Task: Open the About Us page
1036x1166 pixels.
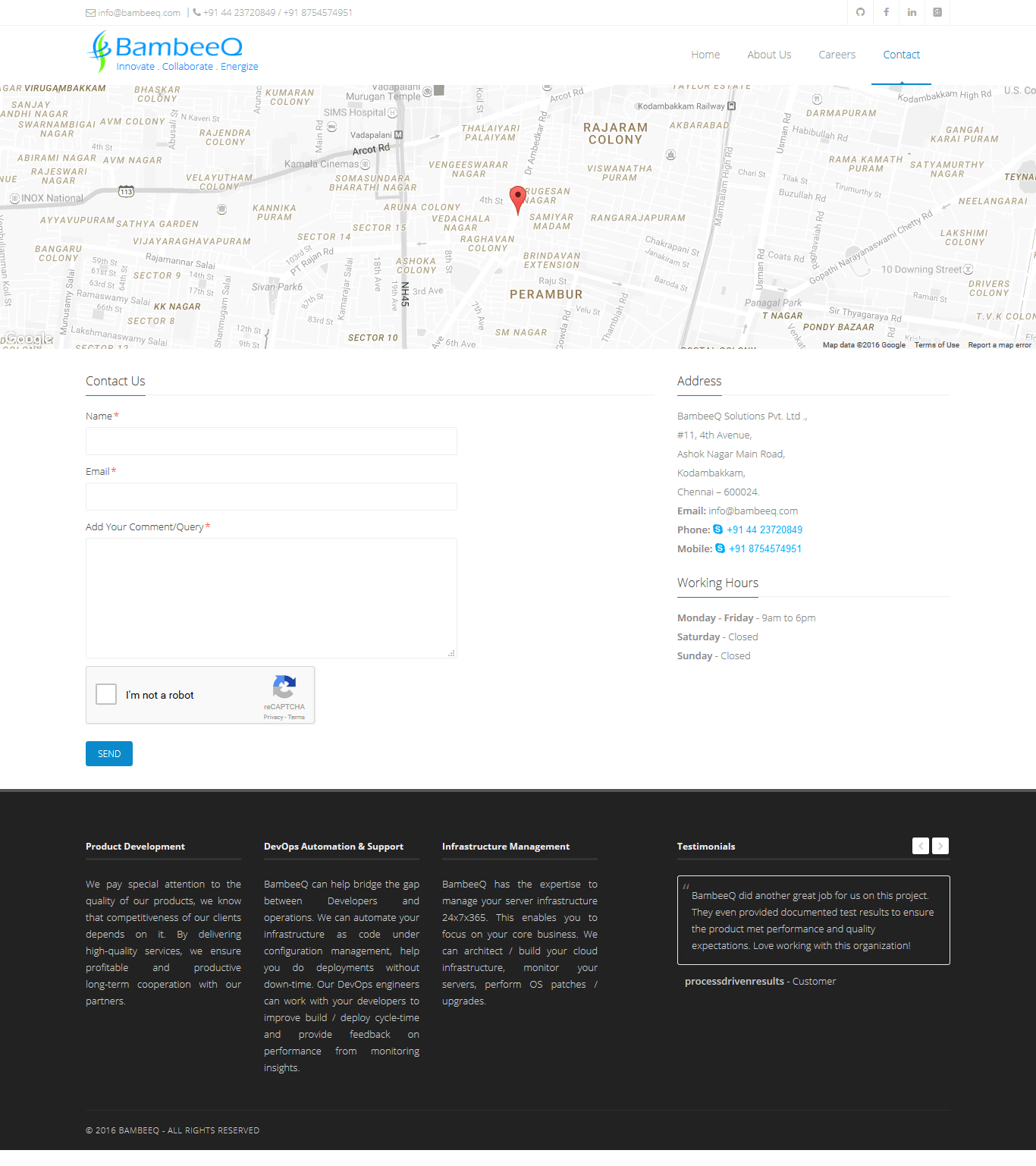Action: coord(769,55)
